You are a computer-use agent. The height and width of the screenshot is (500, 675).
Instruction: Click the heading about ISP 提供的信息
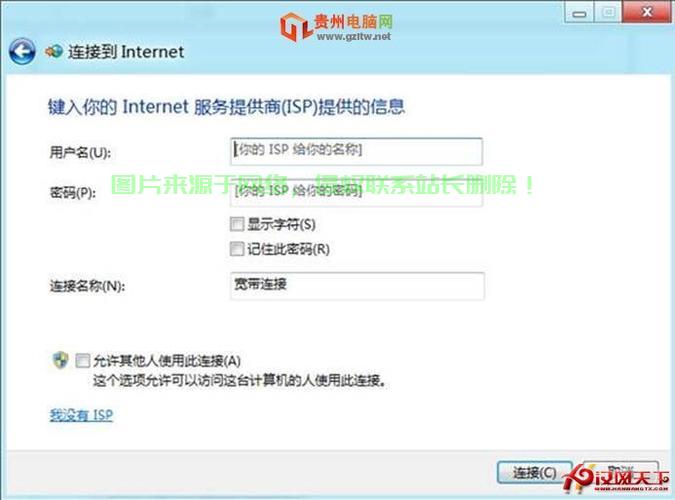[226, 107]
